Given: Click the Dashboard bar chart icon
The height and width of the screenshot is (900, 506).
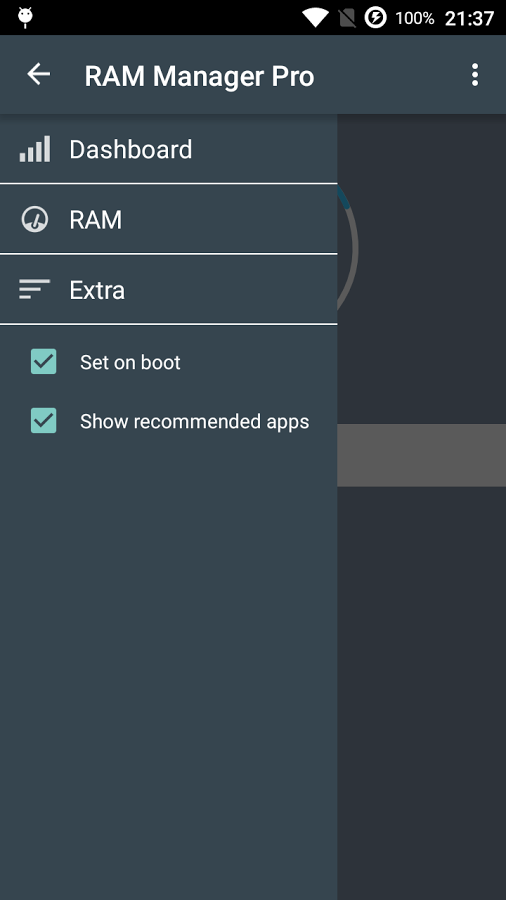Looking at the screenshot, I should pyautogui.click(x=35, y=149).
